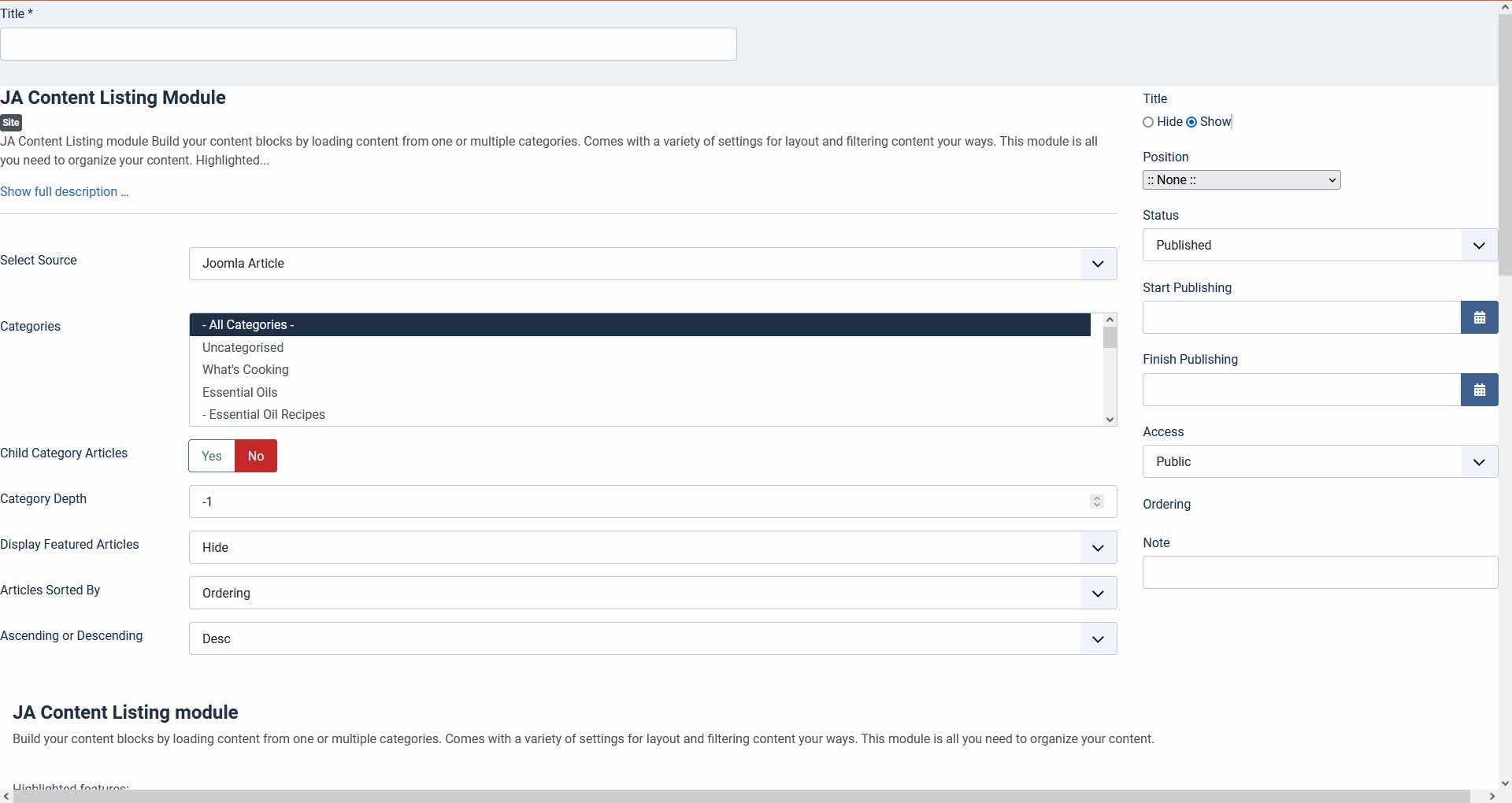
Task: Open Display Featured Articles dropdown
Action: 653,547
